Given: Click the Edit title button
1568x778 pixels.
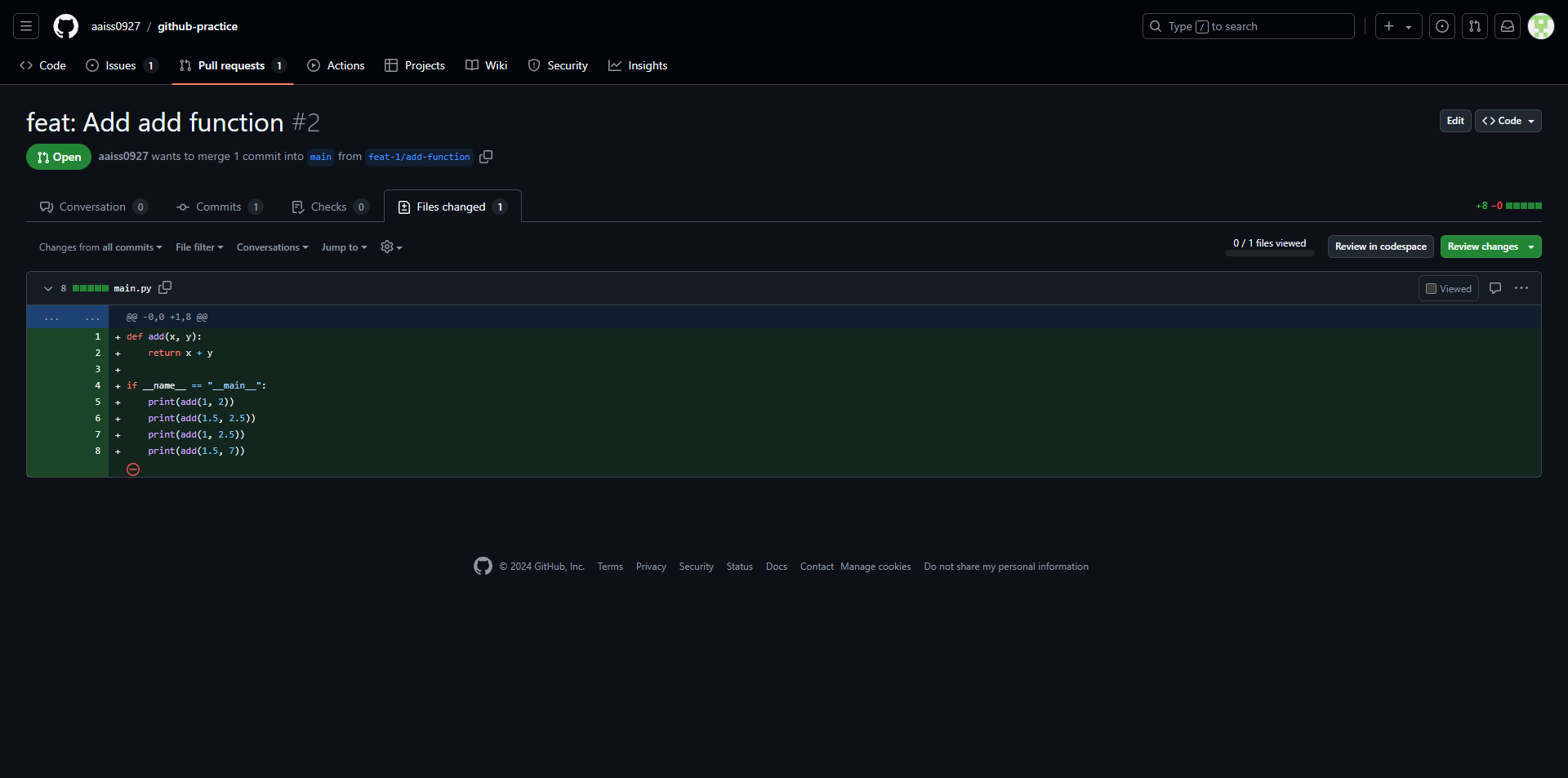Looking at the screenshot, I should click(x=1455, y=121).
